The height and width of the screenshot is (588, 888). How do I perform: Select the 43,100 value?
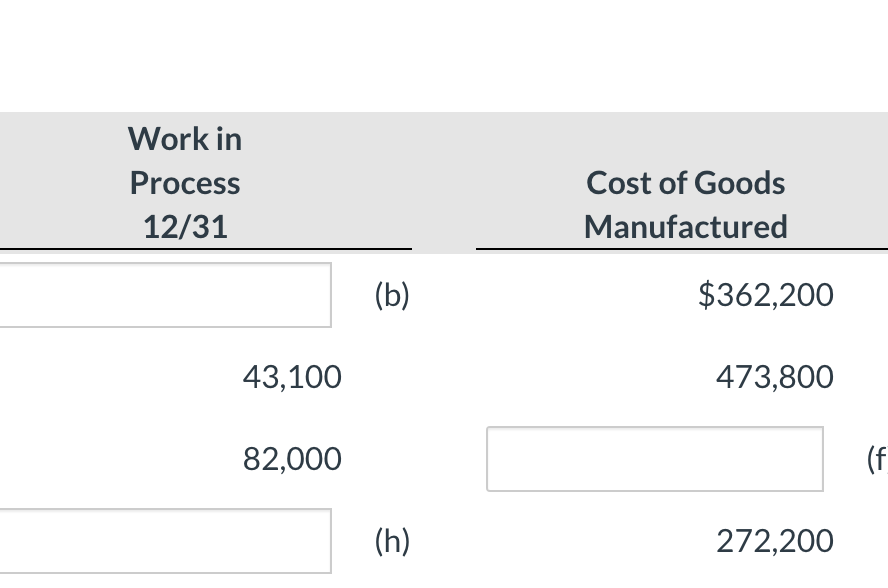click(292, 377)
